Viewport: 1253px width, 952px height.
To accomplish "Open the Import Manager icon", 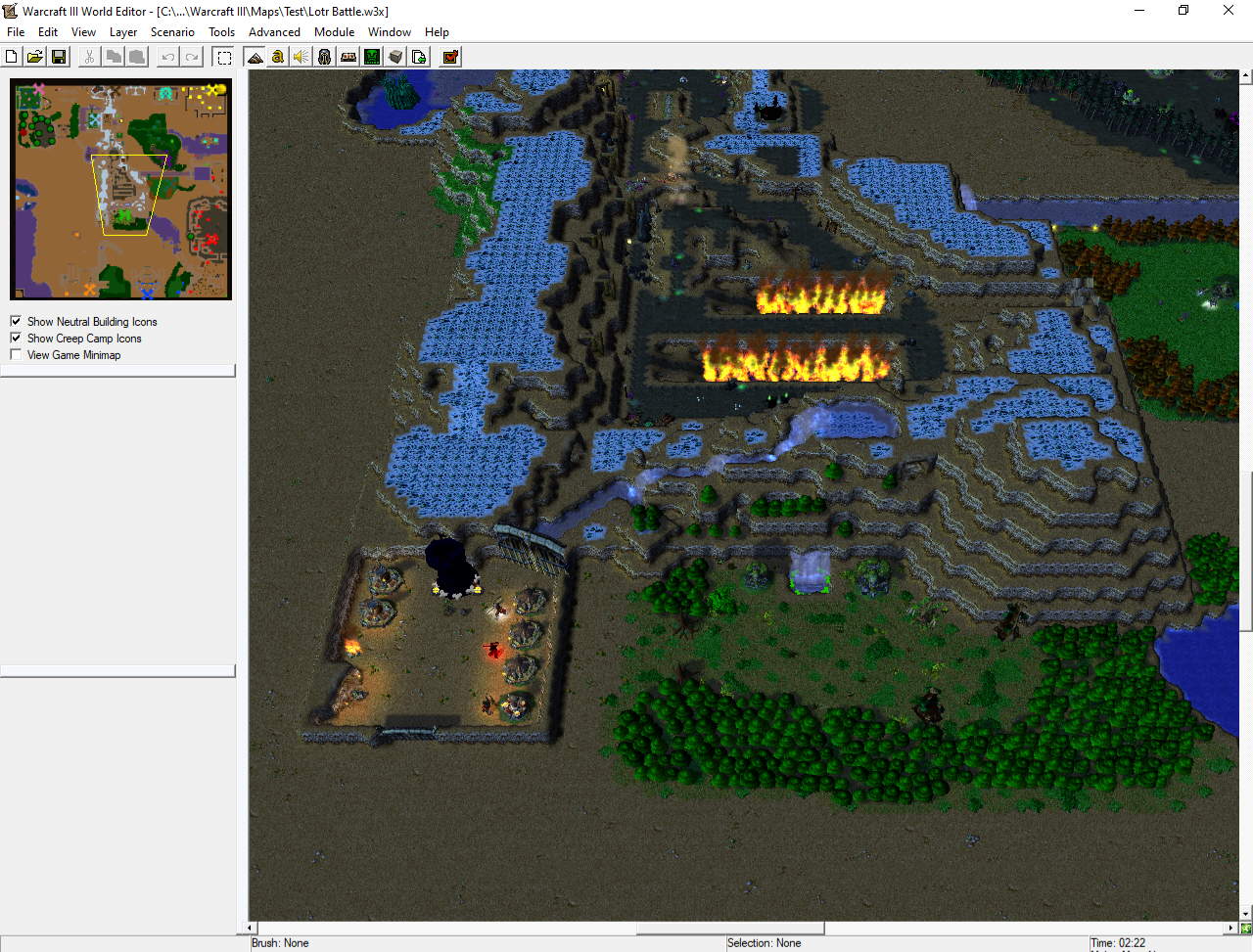I will (419, 57).
